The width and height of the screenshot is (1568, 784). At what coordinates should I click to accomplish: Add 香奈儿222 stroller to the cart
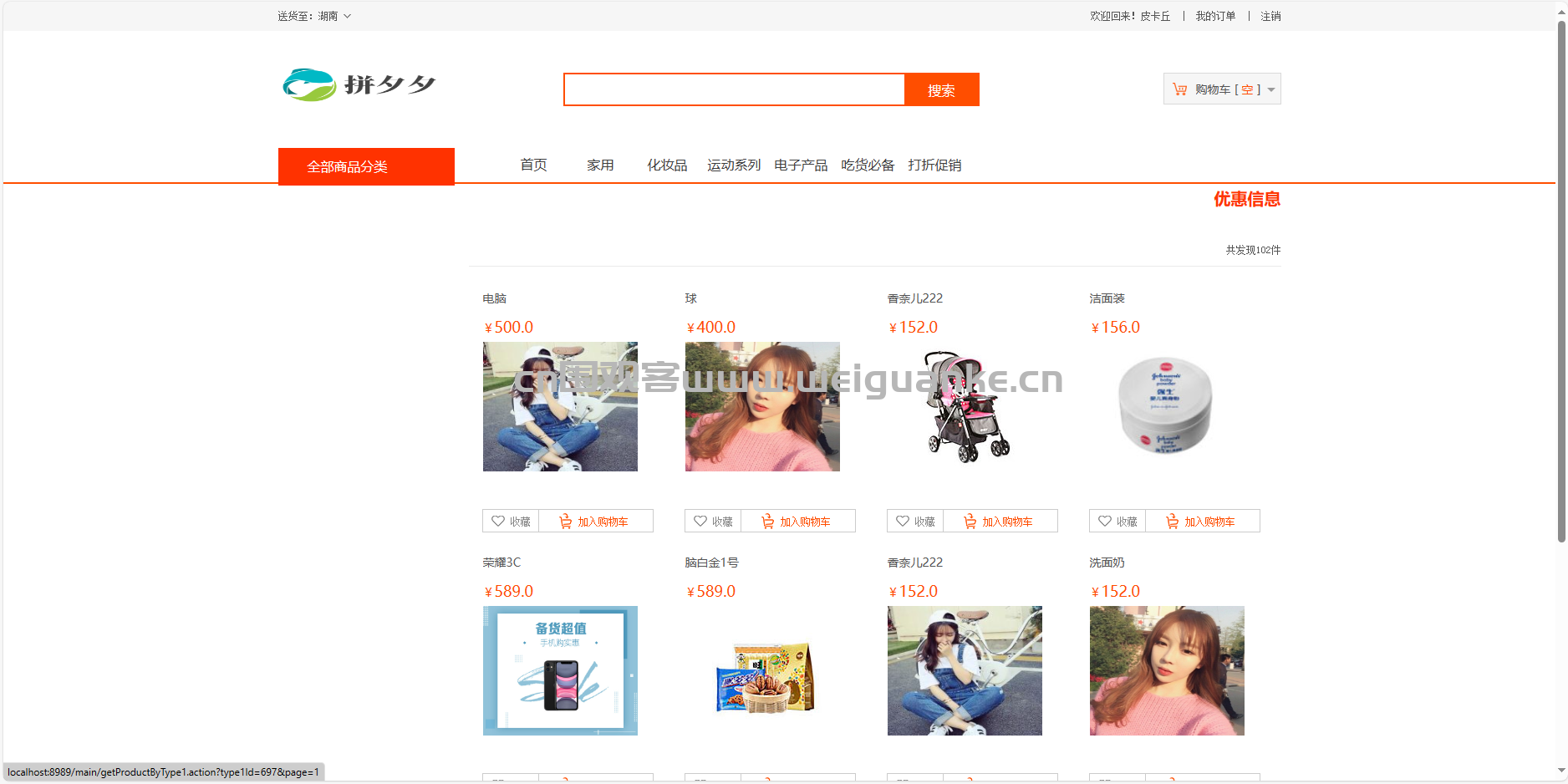click(x=1000, y=521)
